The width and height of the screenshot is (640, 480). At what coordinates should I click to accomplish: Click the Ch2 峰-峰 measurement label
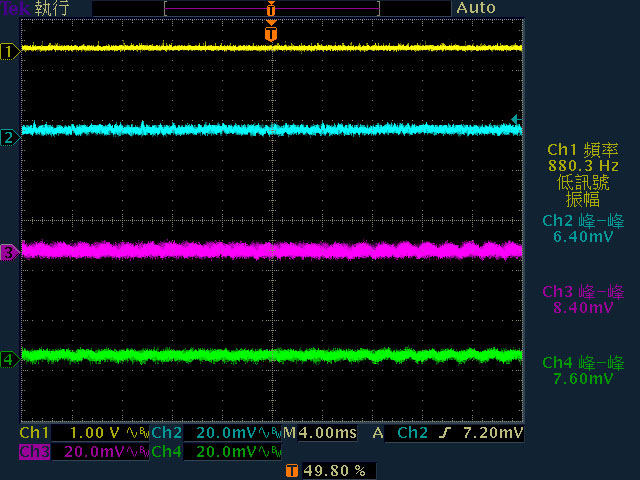pyautogui.click(x=583, y=221)
